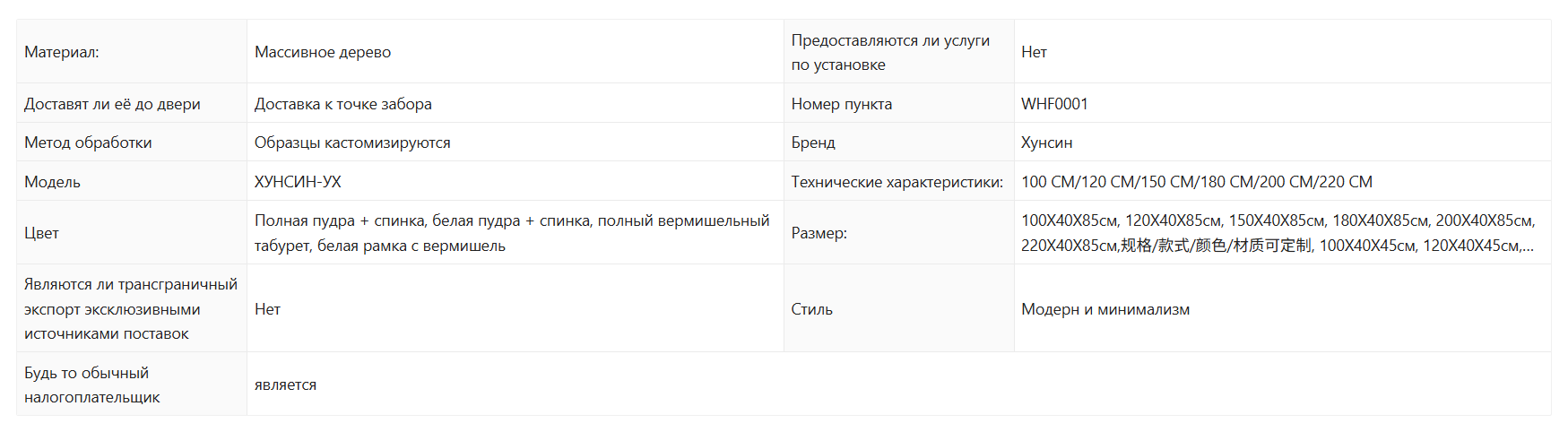The width and height of the screenshot is (1568, 432).
Task: Select the color description starting "Полная пудра"
Action: pyautogui.click(x=511, y=233)
